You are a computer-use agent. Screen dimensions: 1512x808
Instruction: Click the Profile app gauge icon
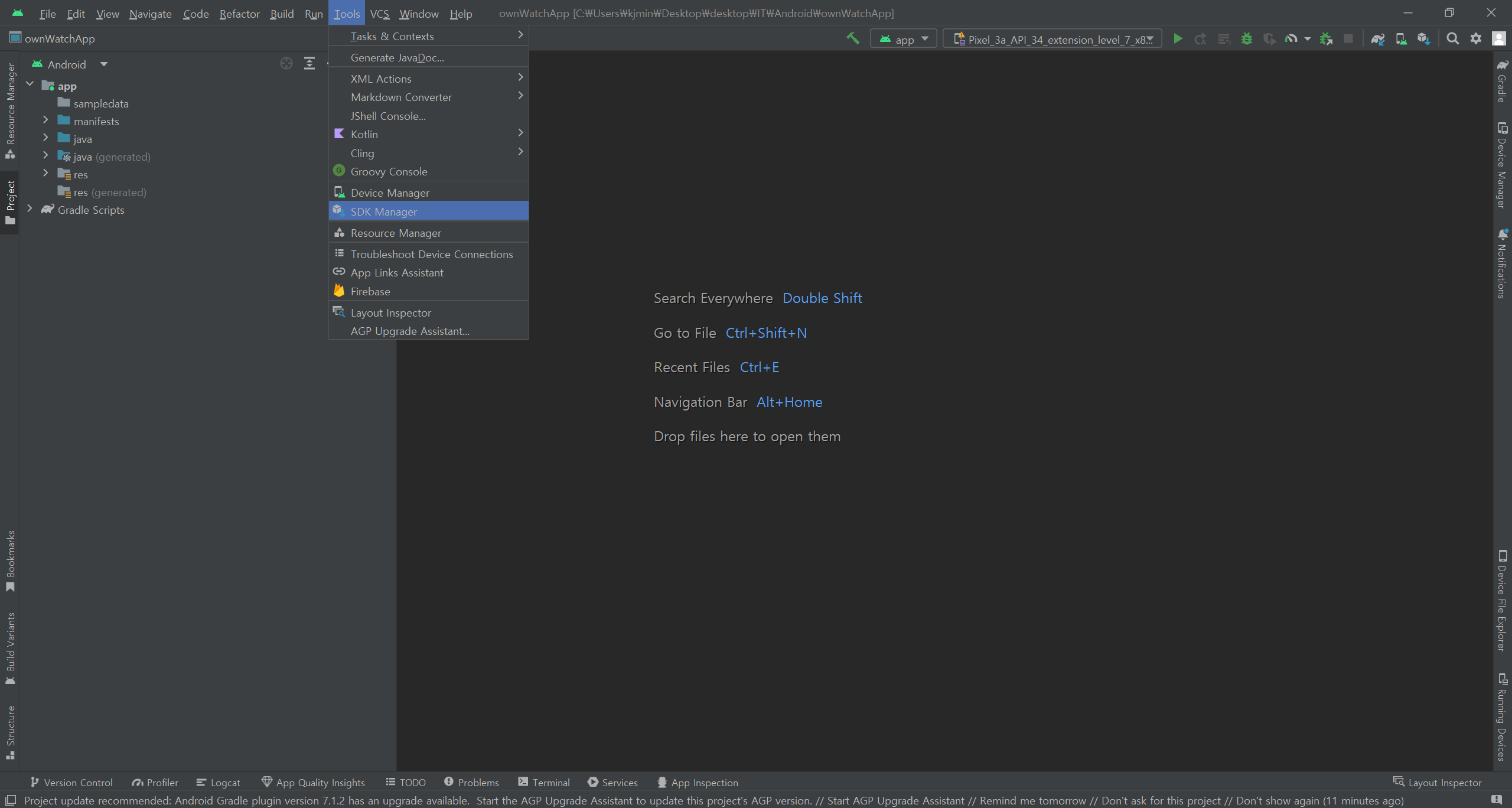tap(1291, 39)
